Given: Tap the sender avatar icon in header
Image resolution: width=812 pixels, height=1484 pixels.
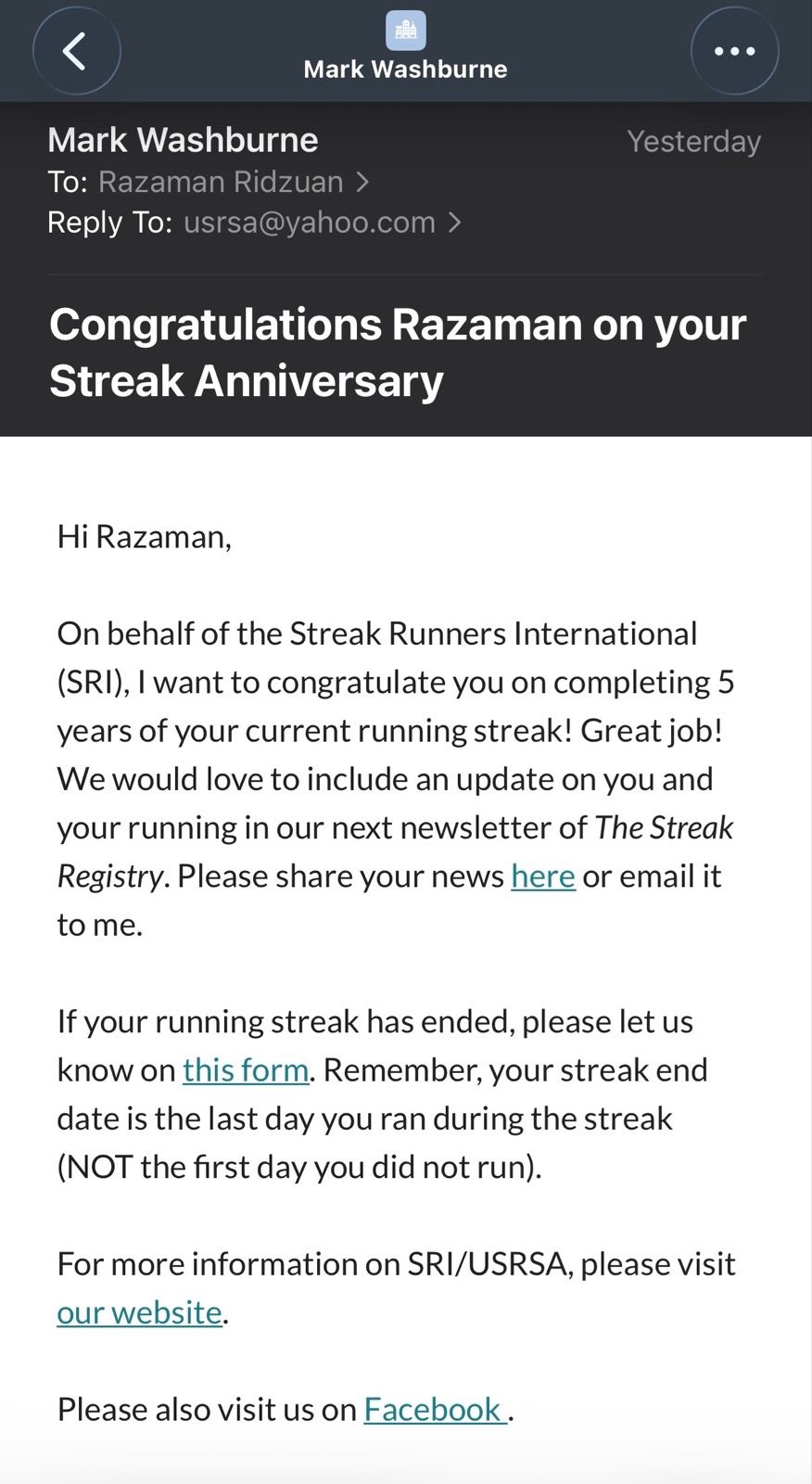Looking at the screenshot, I should 405,31.
